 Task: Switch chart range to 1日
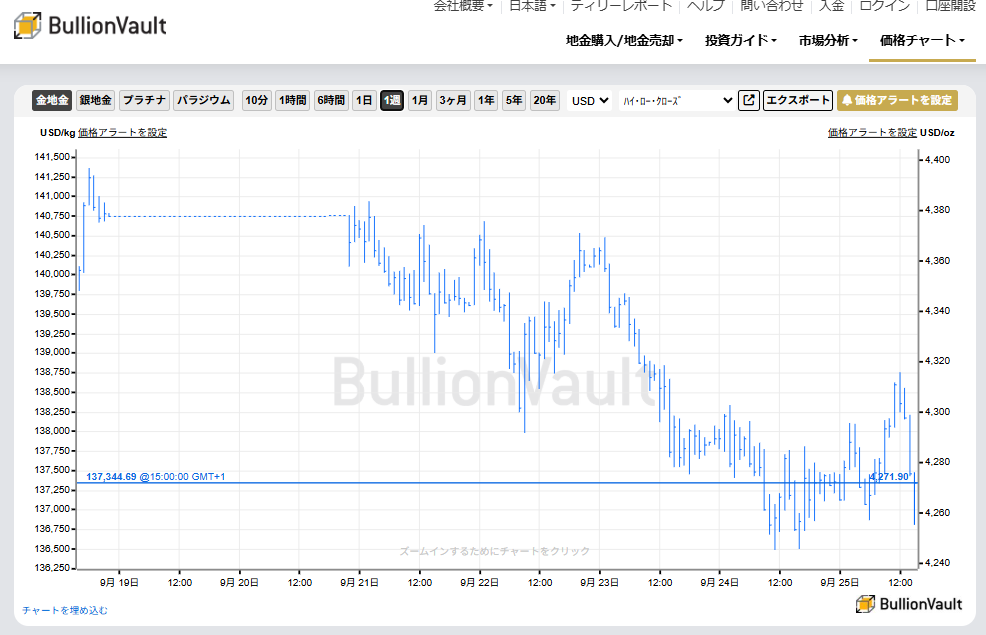coord(364,100)
